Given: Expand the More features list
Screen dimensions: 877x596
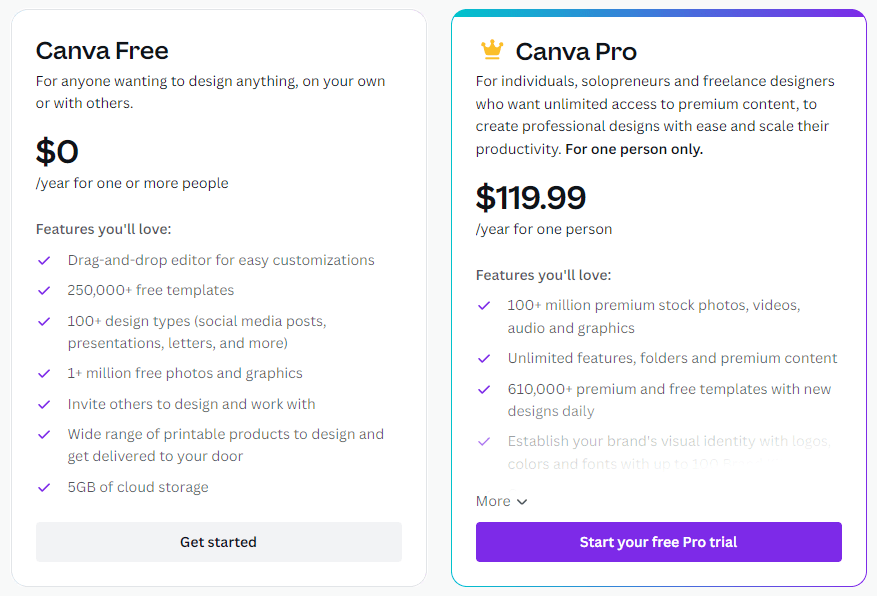Looking at the screenshot, I should click(x=494, y=502).
